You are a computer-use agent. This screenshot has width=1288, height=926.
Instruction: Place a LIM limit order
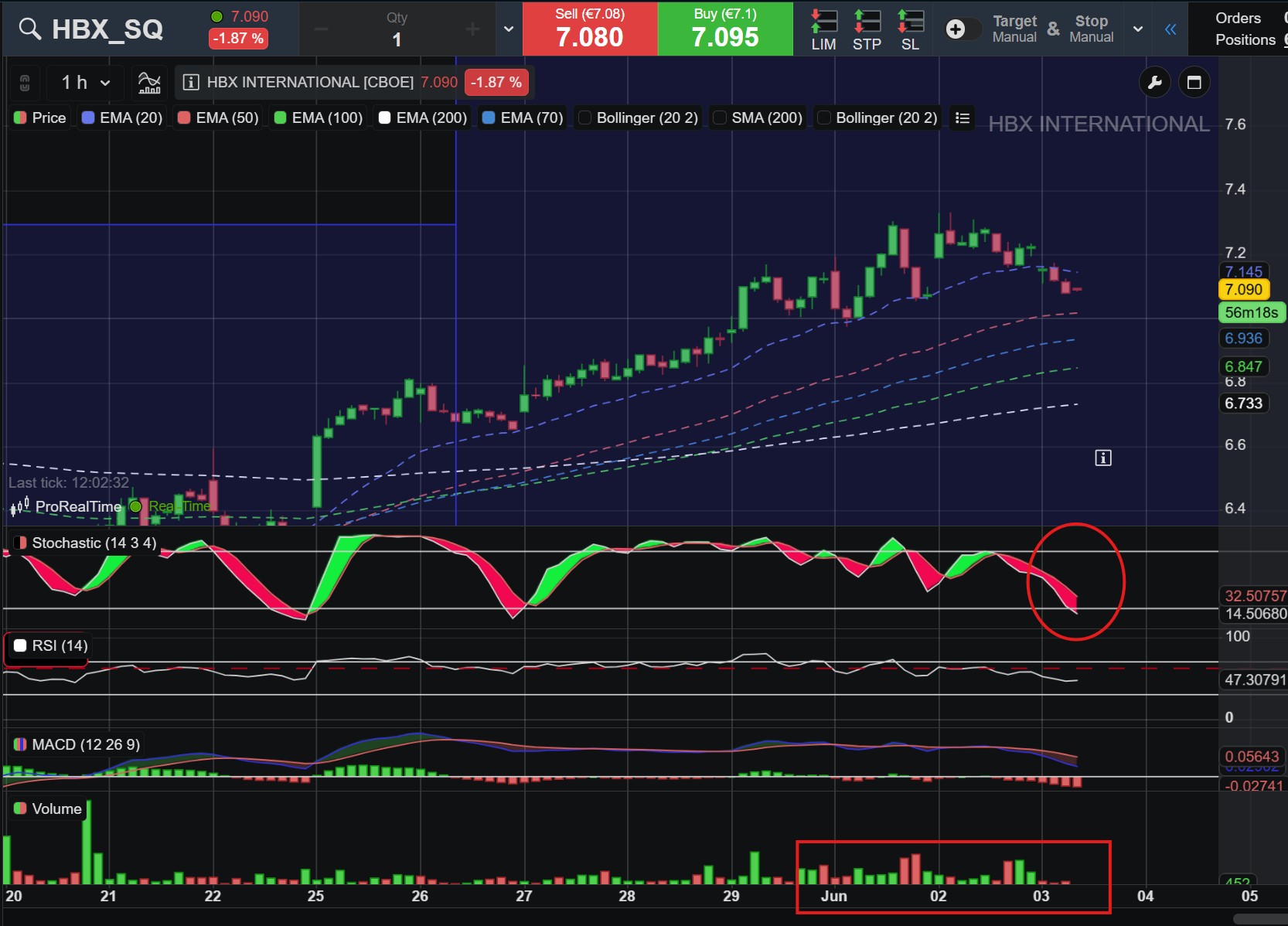point(823,30)
